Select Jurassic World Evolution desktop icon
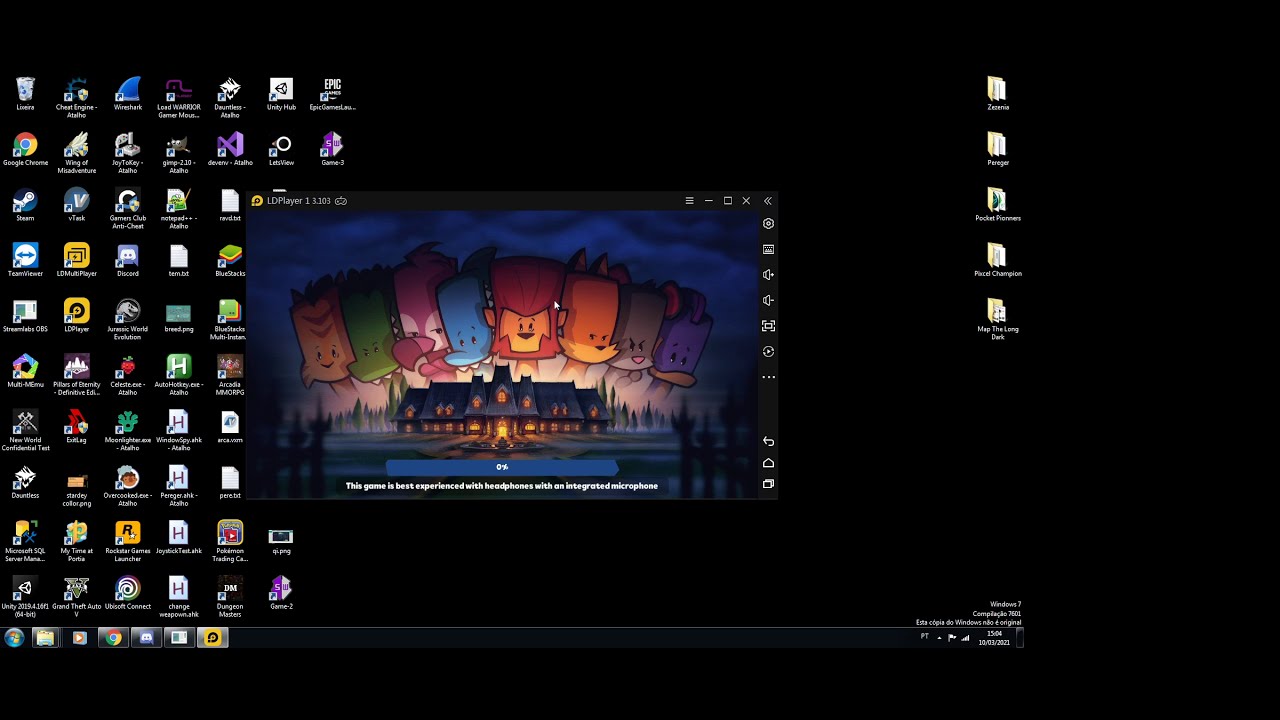Image resolution: width=1280 pixels, height=720 pixels. coord(128,320)
